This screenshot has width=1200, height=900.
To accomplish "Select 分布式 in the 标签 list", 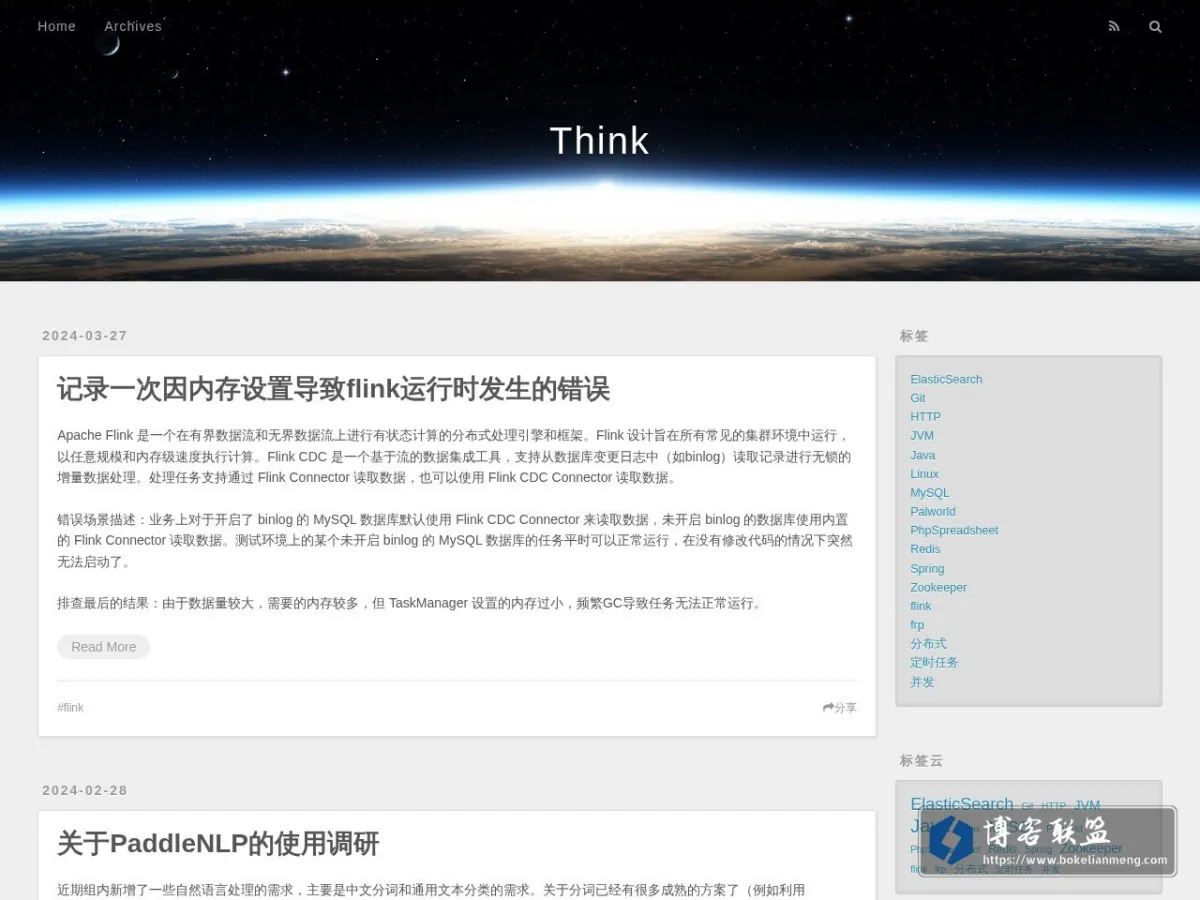I will click(x=928, y=643).
